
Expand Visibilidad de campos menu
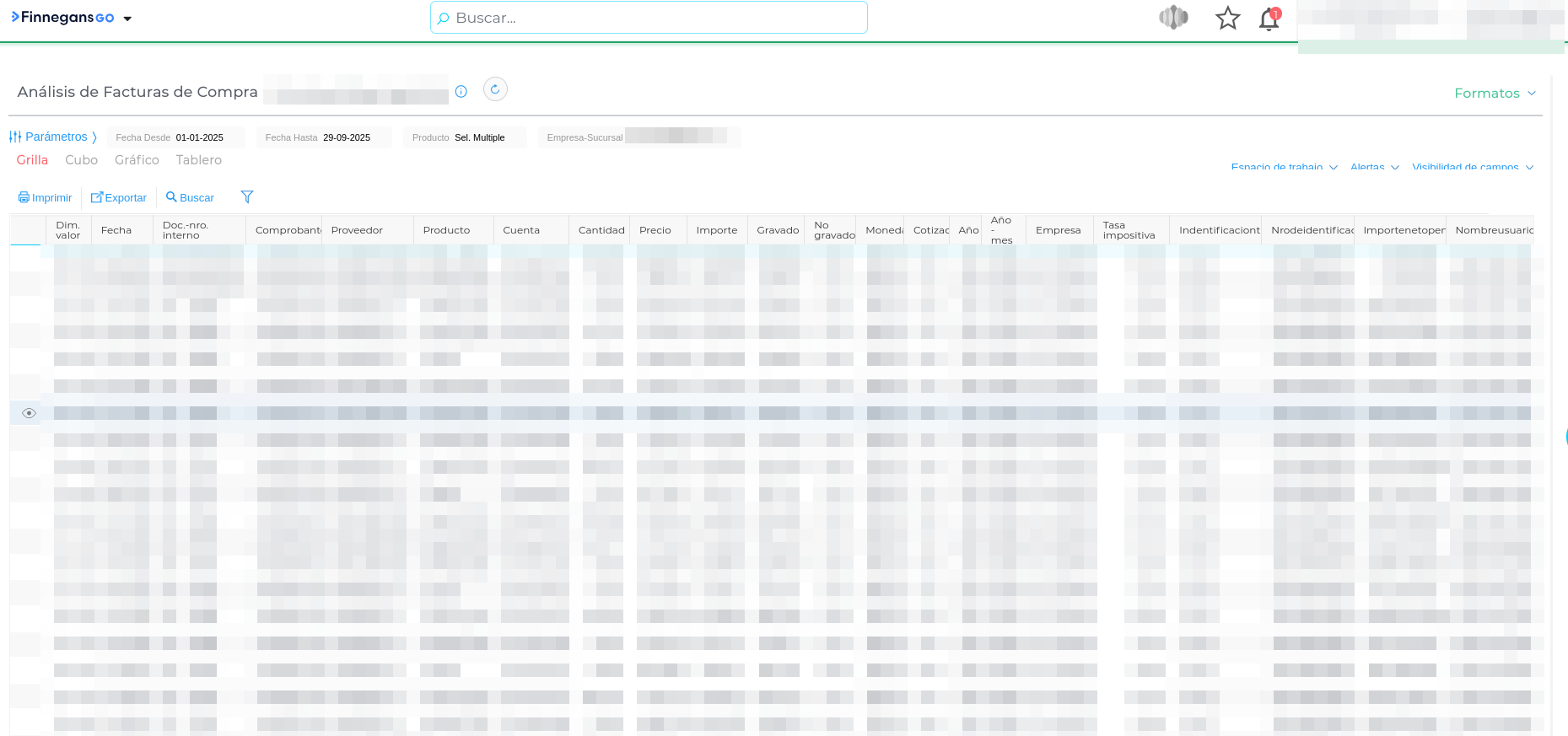coord(1472,167)
